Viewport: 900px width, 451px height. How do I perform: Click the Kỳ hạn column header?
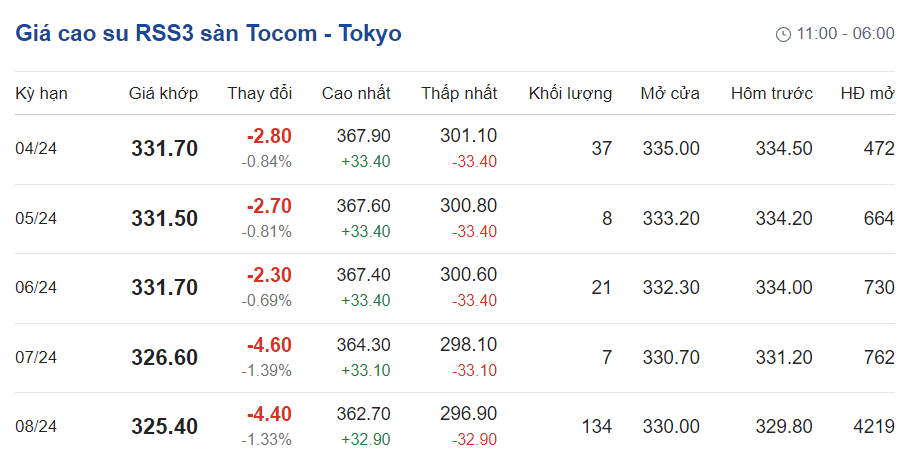pos(41,94)
